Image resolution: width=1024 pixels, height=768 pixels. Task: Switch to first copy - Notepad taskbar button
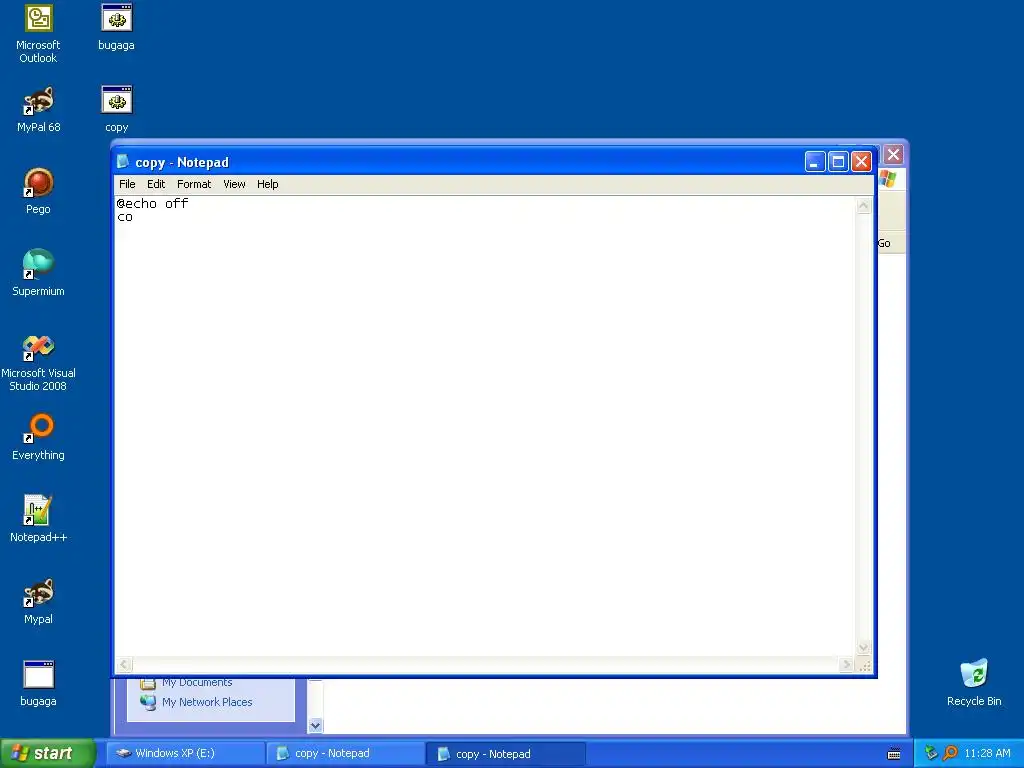345,753
